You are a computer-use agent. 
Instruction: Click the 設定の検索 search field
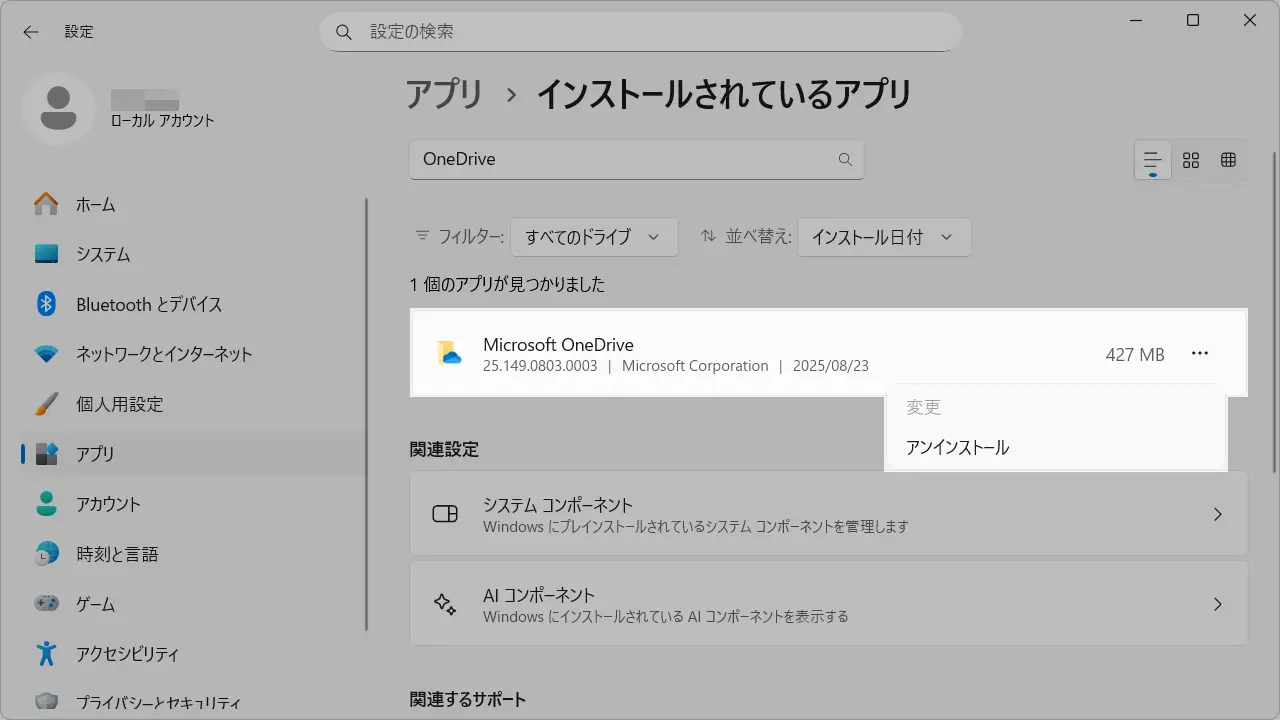click(x=640, y=32)
